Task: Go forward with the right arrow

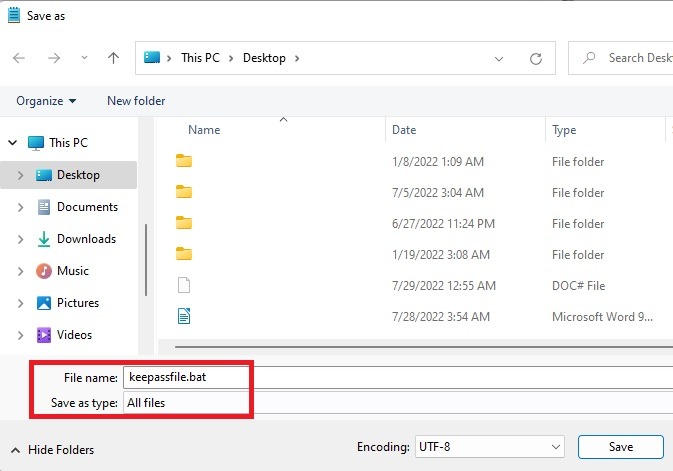Action: (x=54, y=58)
